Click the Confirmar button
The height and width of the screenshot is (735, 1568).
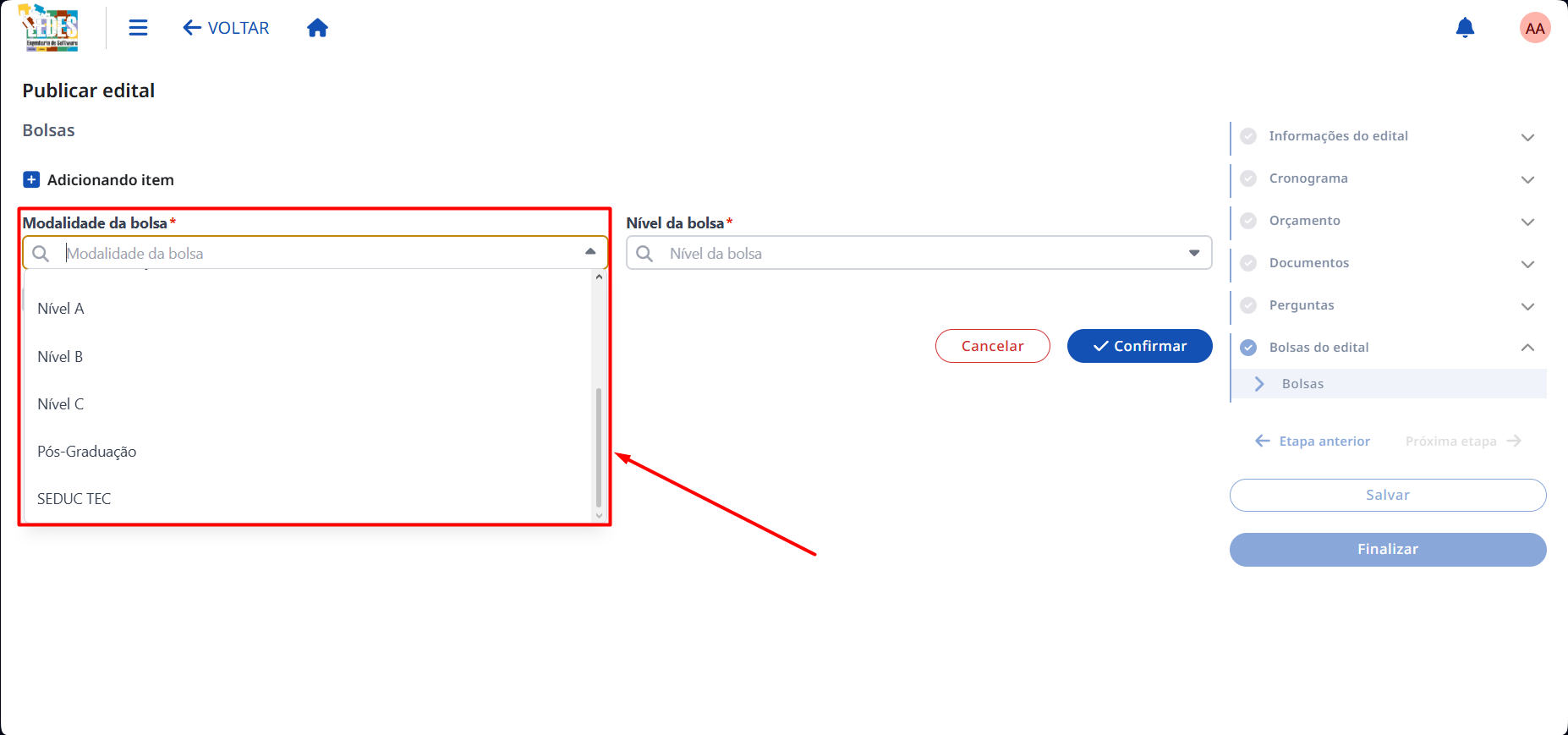tap(1139, 346)
